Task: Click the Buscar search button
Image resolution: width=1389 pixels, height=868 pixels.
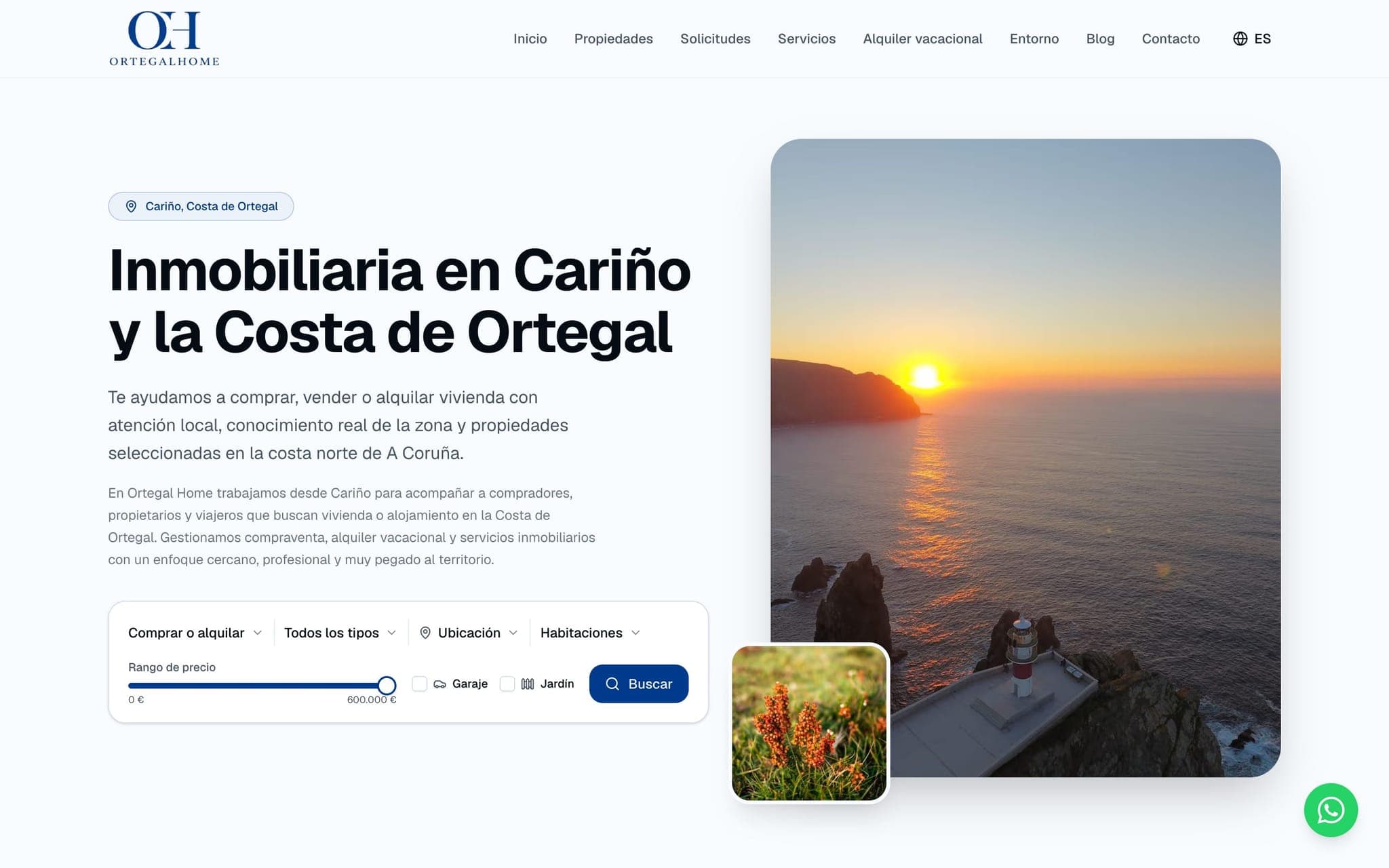Action: 639,684
